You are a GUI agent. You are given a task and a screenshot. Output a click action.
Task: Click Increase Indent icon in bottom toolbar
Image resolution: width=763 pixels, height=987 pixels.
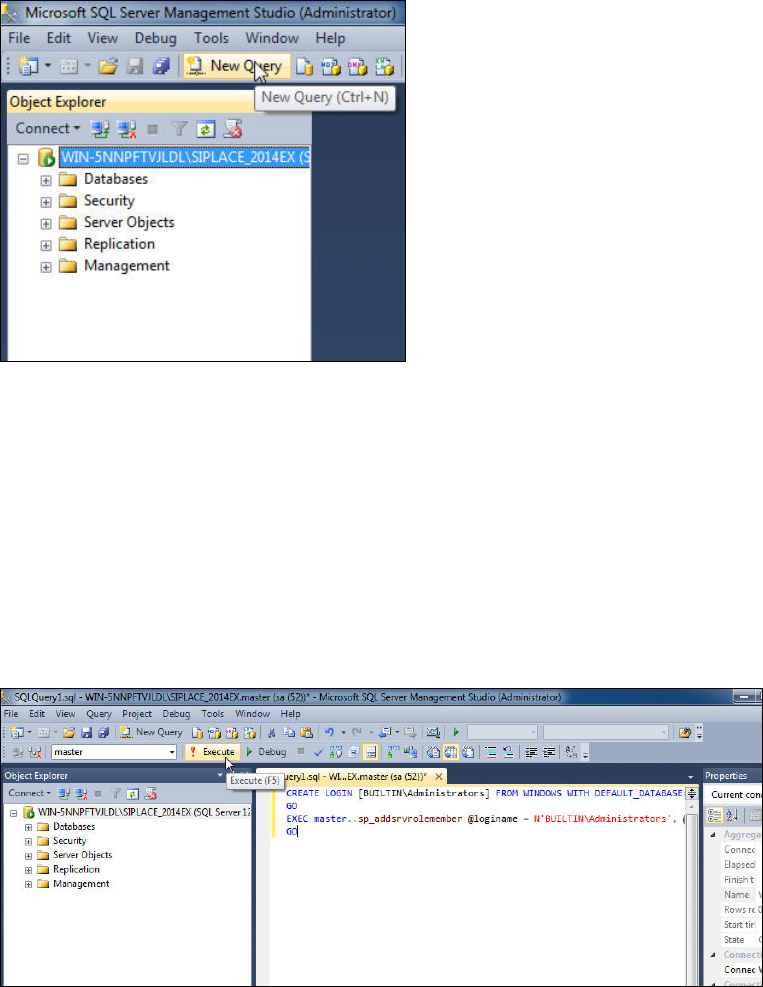[549, 752]
